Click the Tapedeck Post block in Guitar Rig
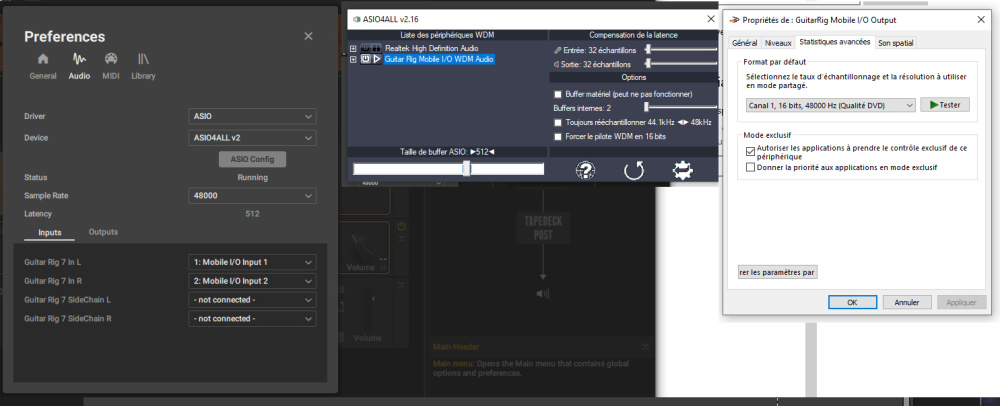 point(543,228)
